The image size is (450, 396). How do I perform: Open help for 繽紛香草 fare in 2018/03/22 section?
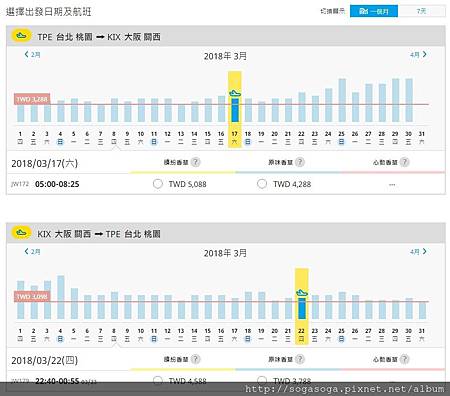(x=196, y=359)
